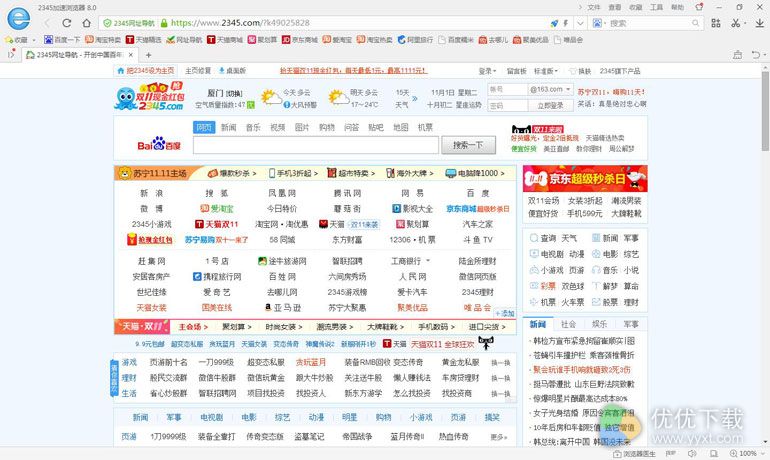The image size is (770, 460).
Task: Reload the page with the refresh icon
Action: pyautogui.click(x=67, y=23)
